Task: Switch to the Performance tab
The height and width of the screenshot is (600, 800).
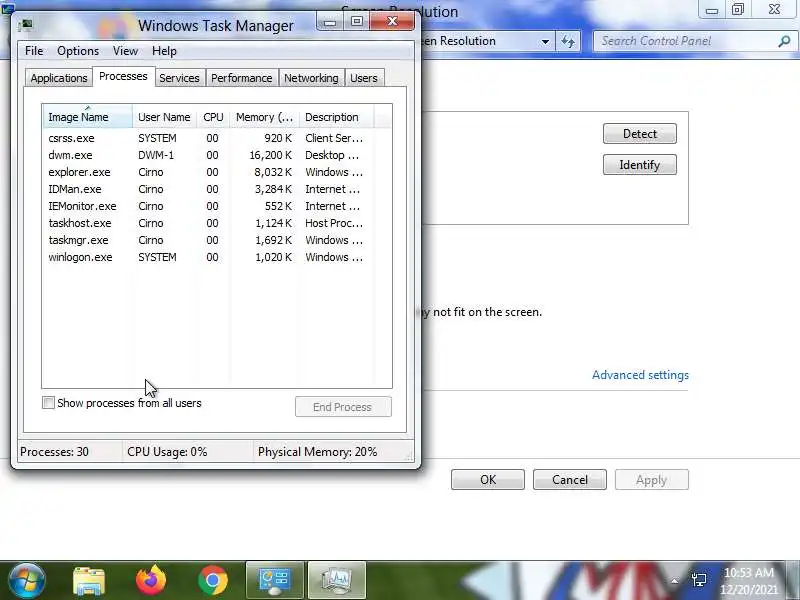Action: (241, 78)
